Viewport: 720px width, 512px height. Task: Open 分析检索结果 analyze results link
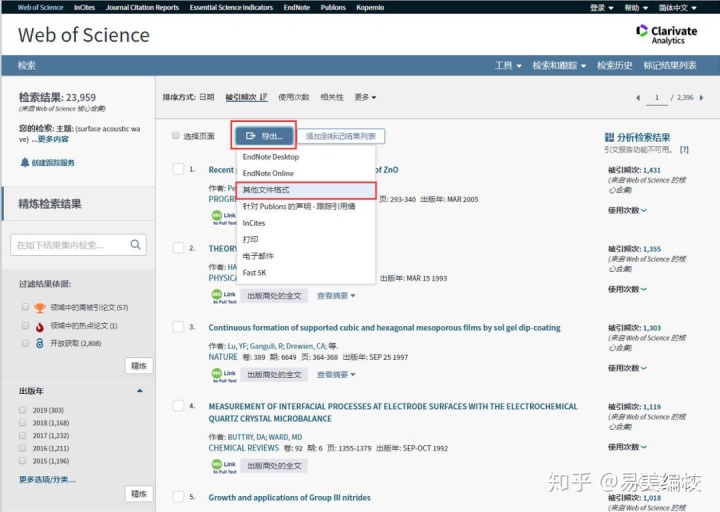(x=643, y=137)
